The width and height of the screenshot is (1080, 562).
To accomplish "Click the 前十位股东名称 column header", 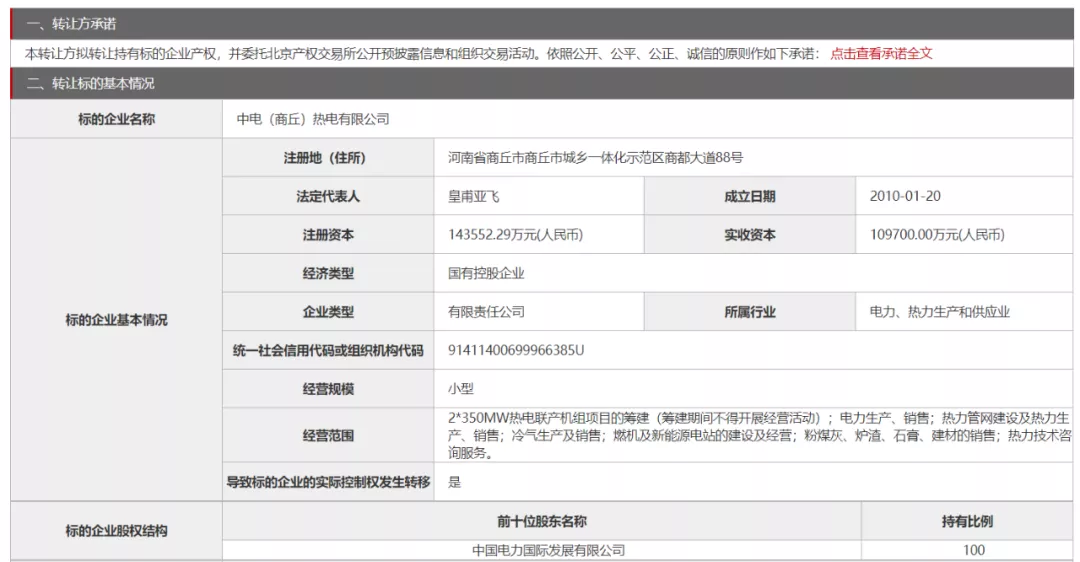I will click(541, 521).
